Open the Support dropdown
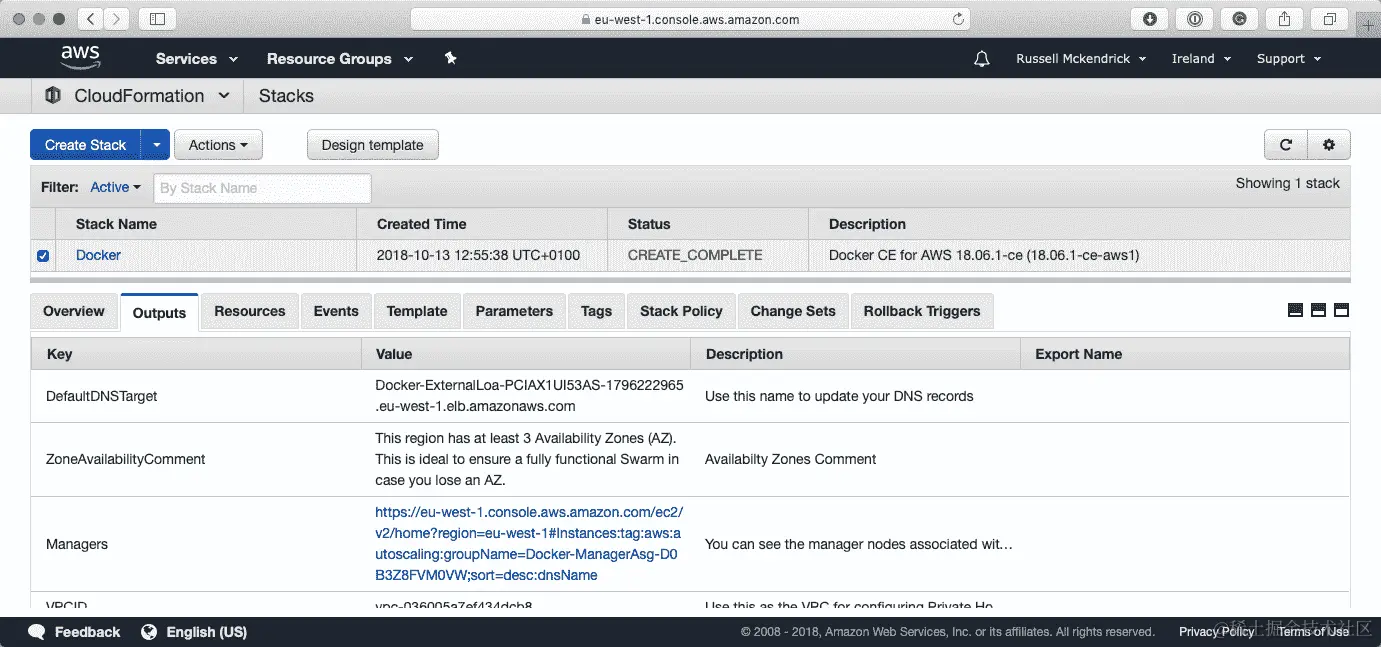The image size is (1381, 647). click(x=1289, y=59)
